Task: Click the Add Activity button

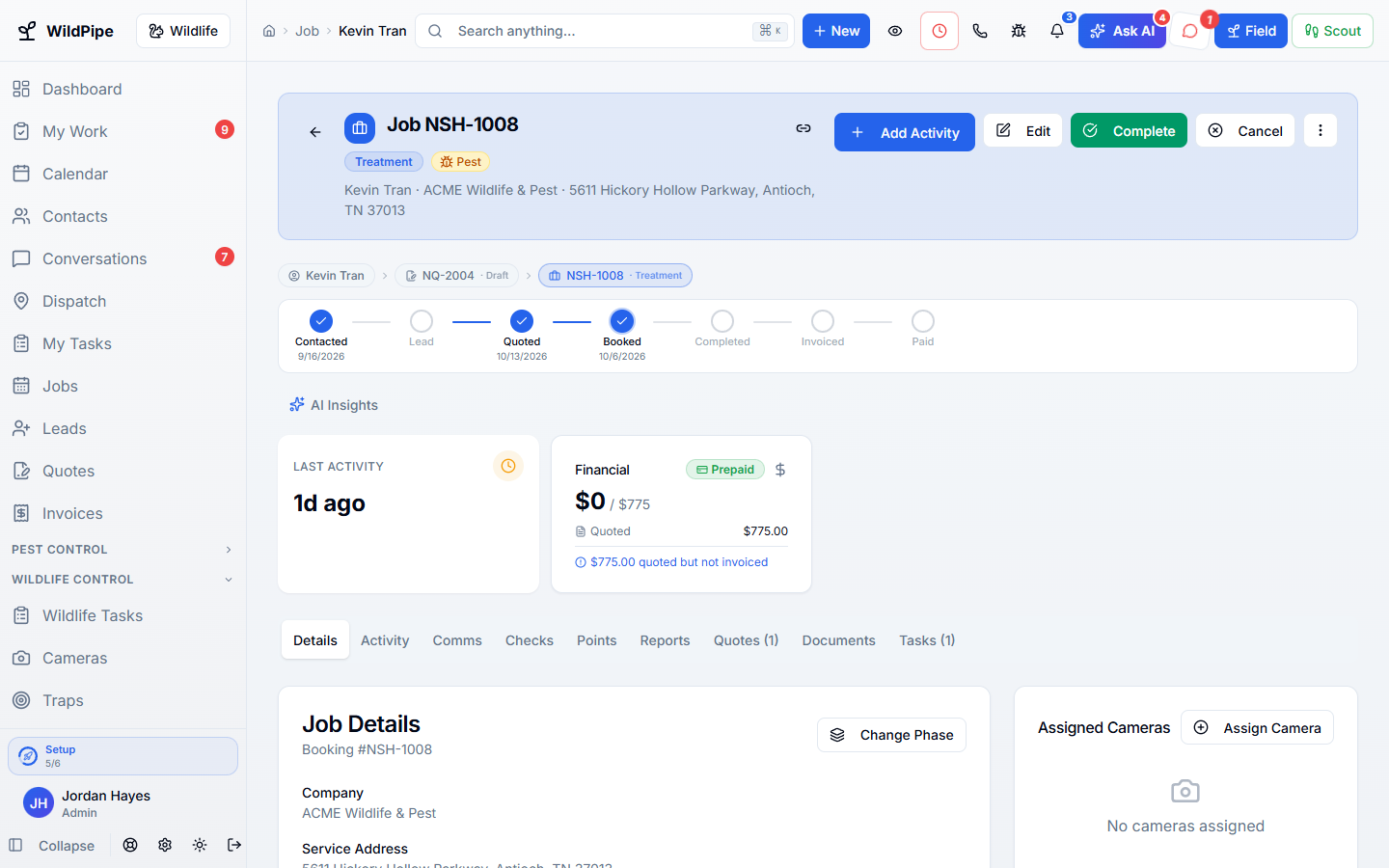Action: (x=905, y=132)
